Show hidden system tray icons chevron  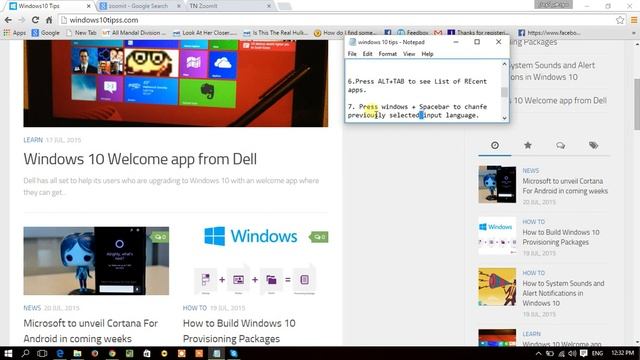(538, 353)
